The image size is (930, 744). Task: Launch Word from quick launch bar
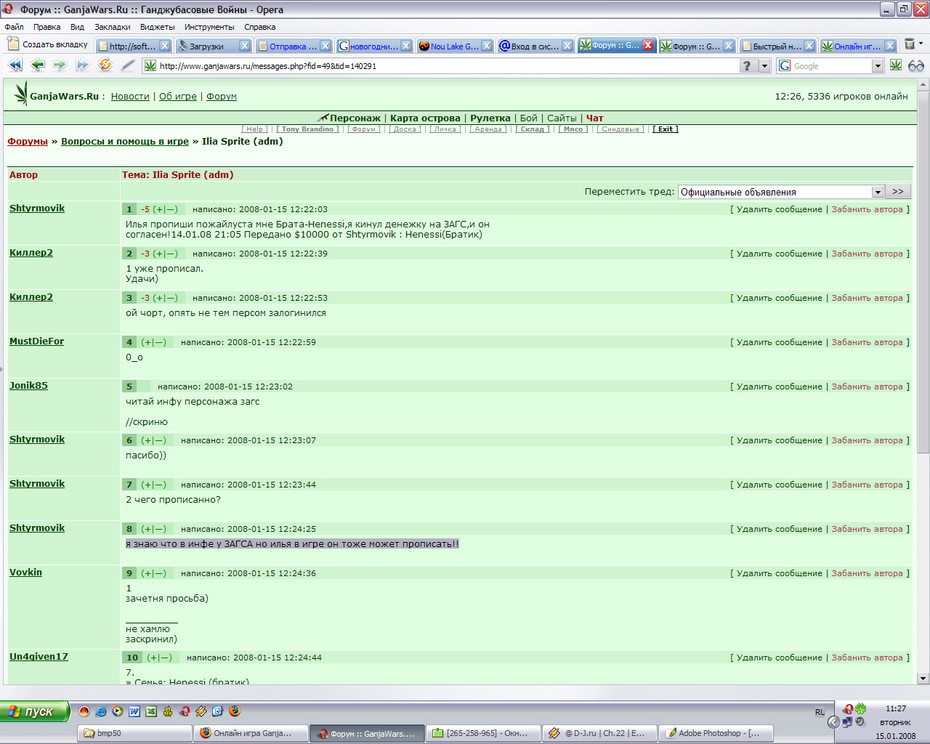[x=134, y=711]
